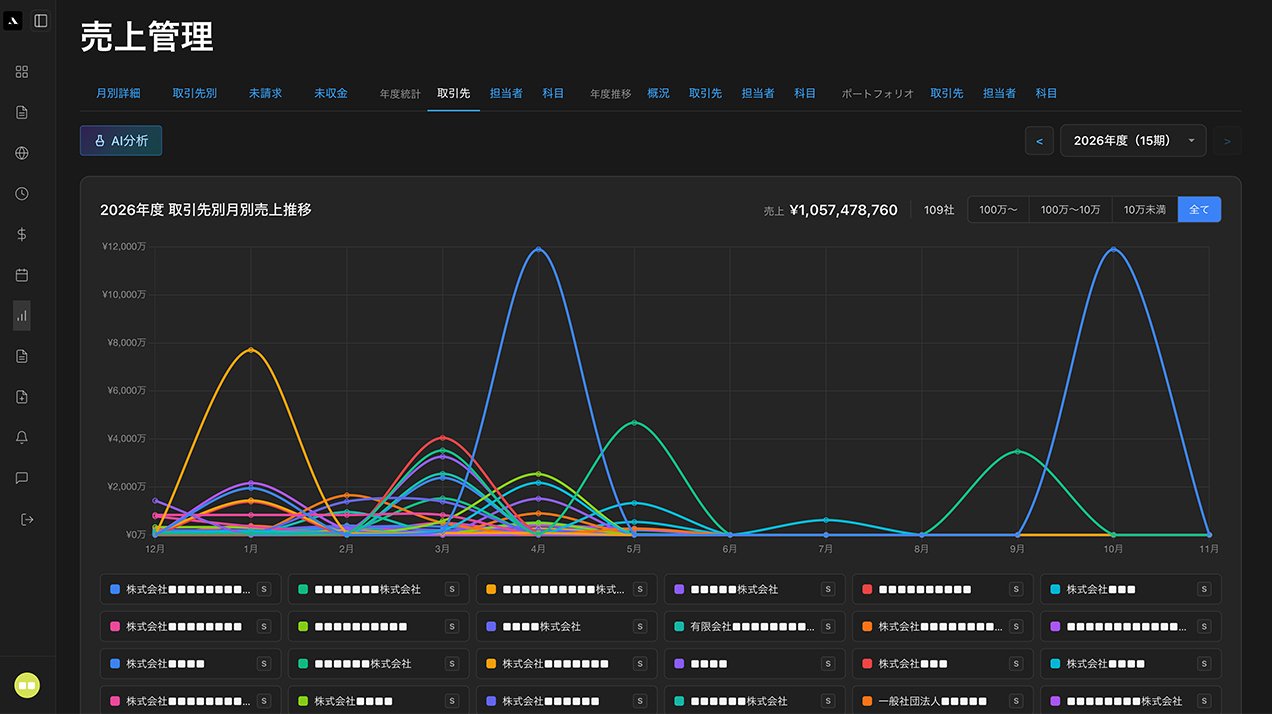
Task: Click the globe icon in sidebar
Action: coord(22,153)
